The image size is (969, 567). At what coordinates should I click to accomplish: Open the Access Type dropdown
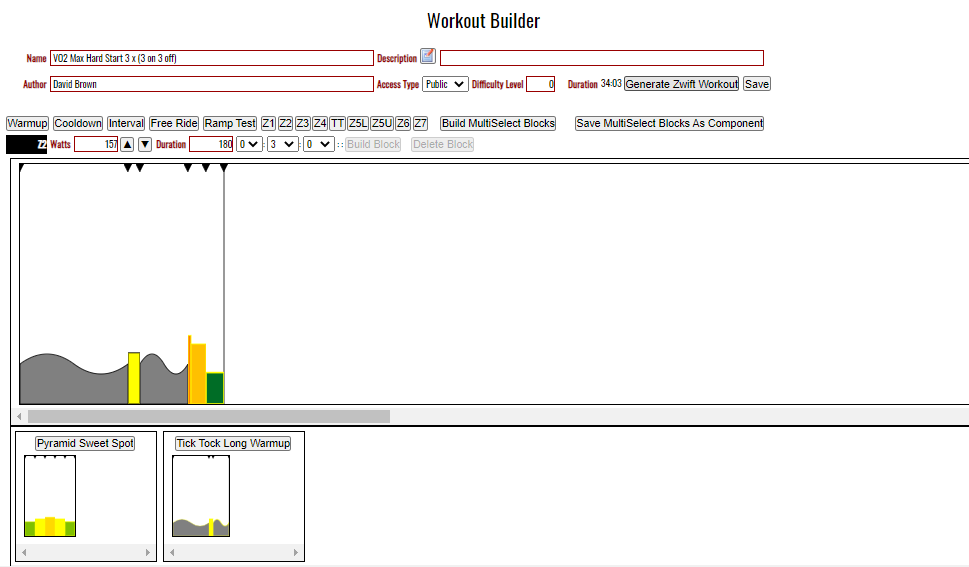[445, 84]
